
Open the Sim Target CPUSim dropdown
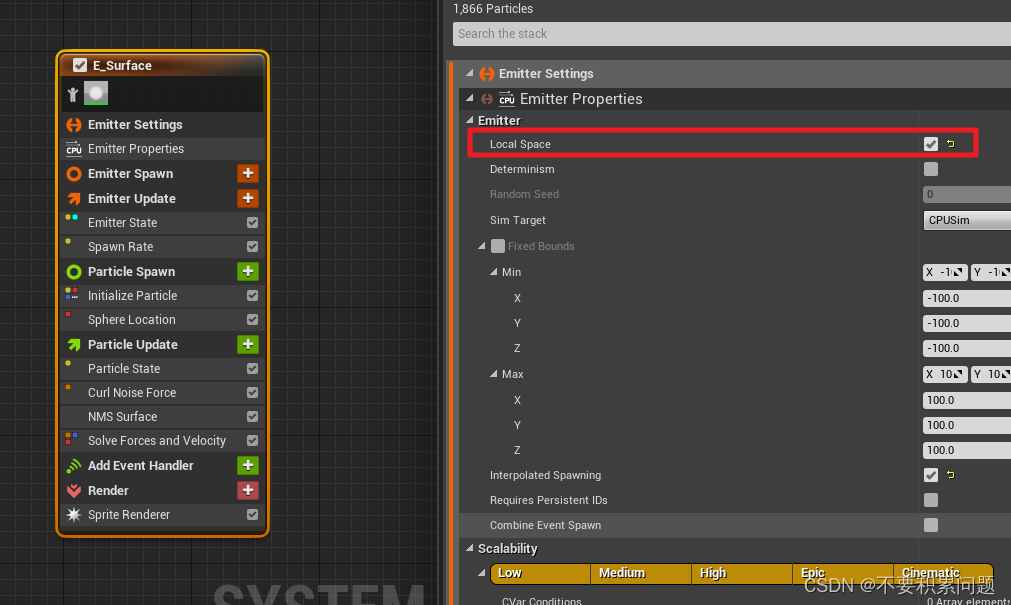967,220
